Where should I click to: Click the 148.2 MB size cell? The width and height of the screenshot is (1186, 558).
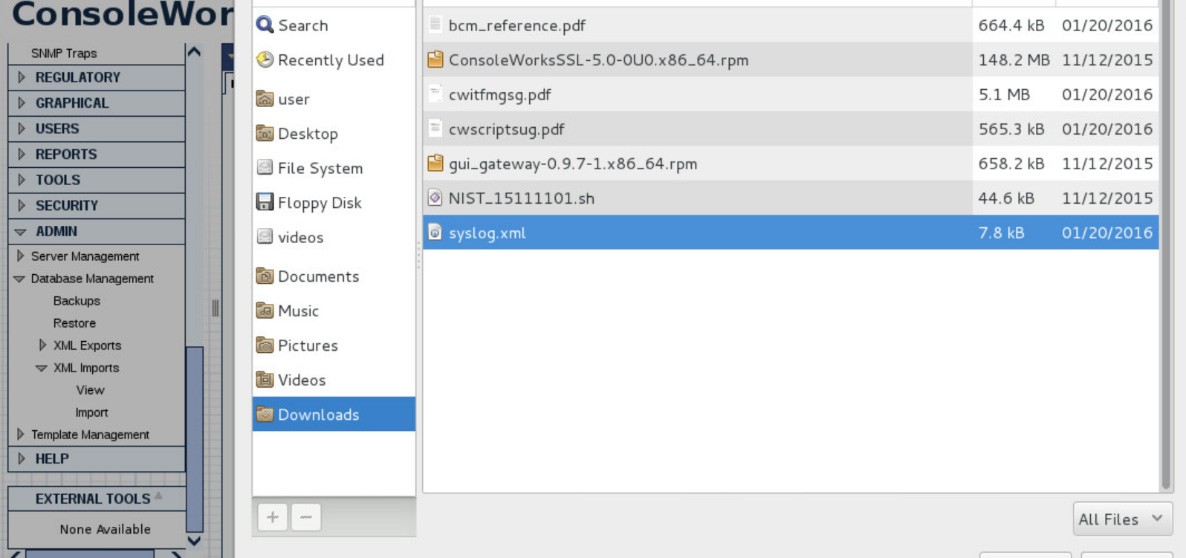[1014, 60]
